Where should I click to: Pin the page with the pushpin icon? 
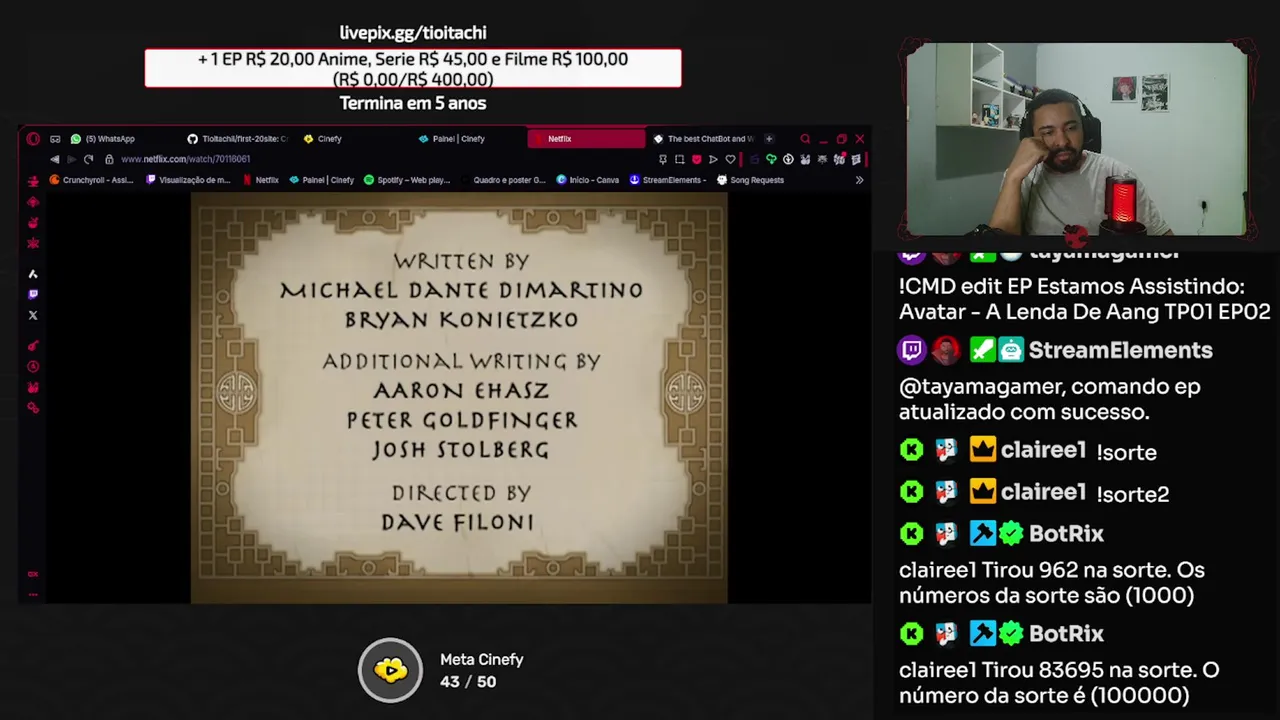tap(662, 159)
